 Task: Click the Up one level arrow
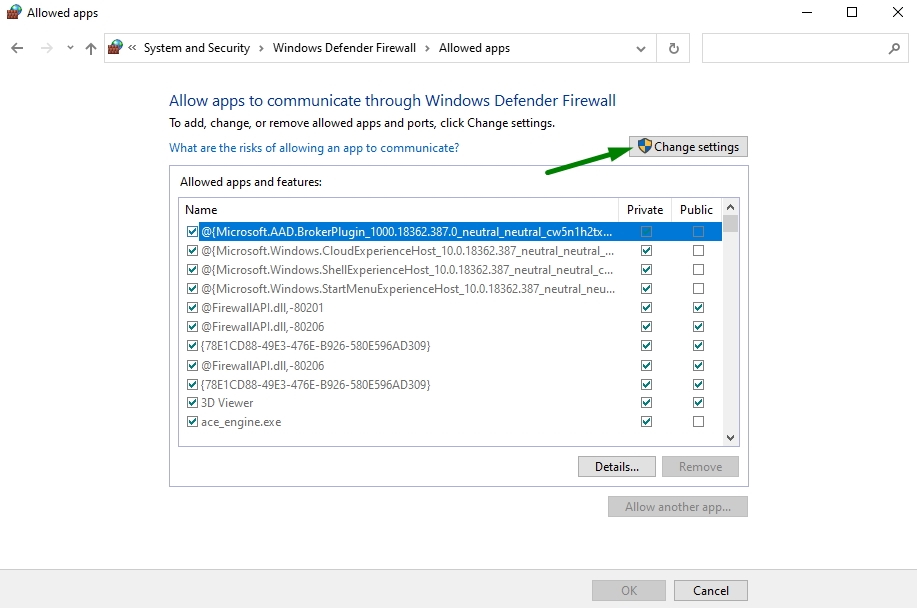tap(91, 48)
